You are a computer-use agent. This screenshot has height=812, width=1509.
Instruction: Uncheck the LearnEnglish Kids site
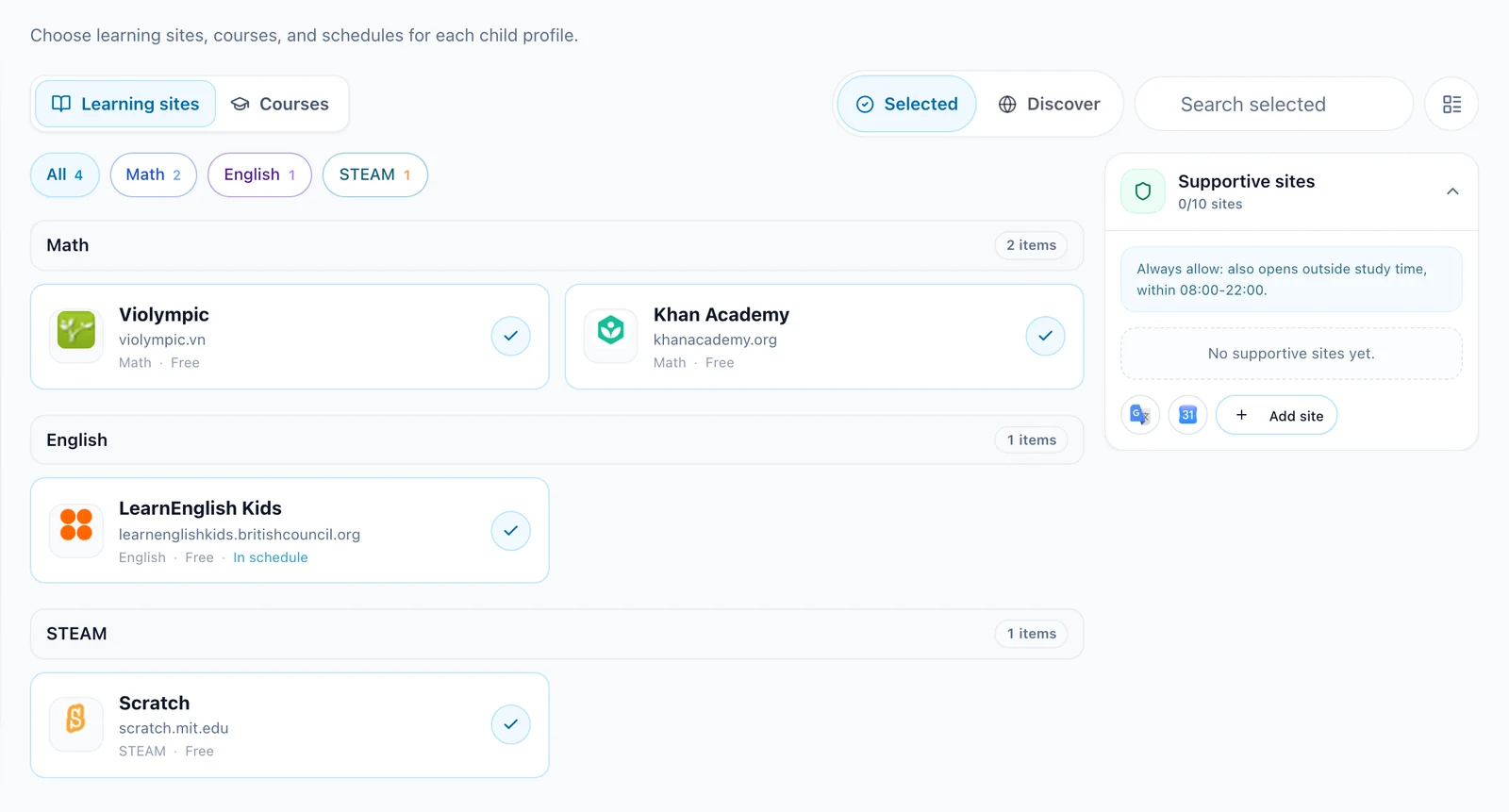click(510, 531)
